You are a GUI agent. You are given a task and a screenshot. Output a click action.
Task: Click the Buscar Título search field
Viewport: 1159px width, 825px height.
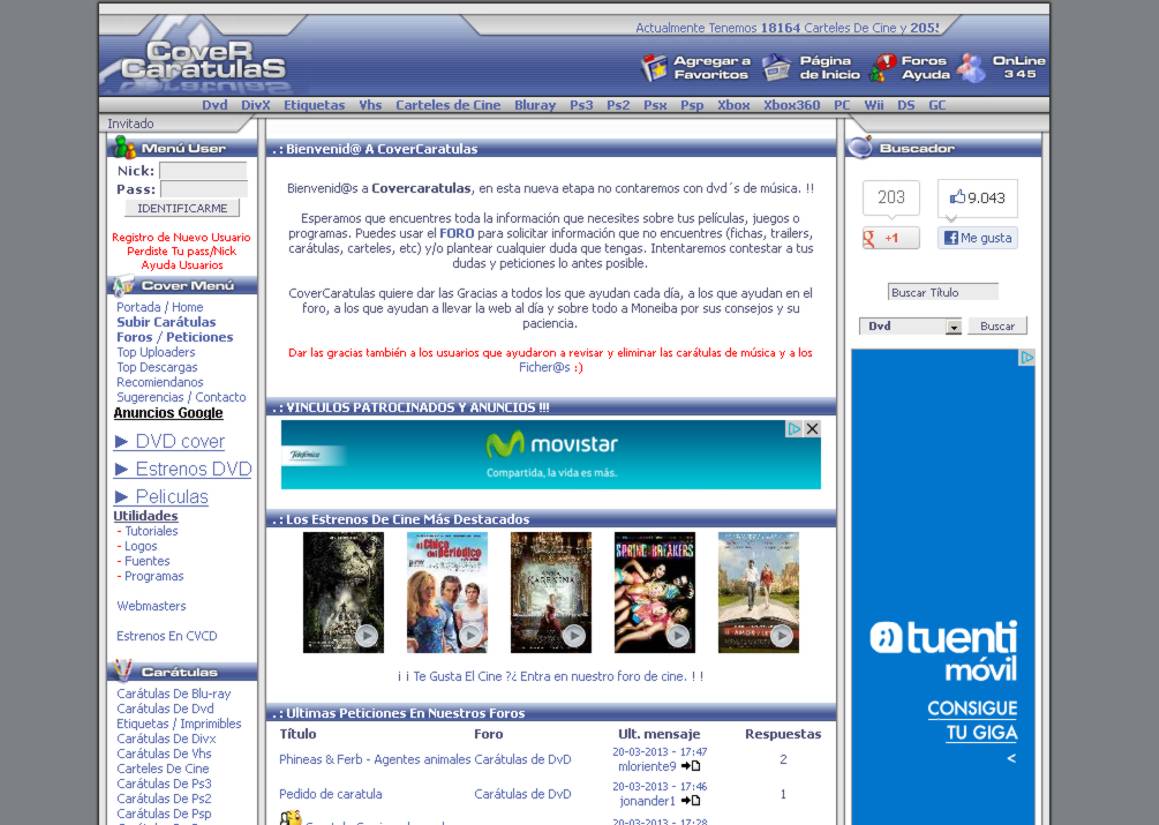point(942,293)
